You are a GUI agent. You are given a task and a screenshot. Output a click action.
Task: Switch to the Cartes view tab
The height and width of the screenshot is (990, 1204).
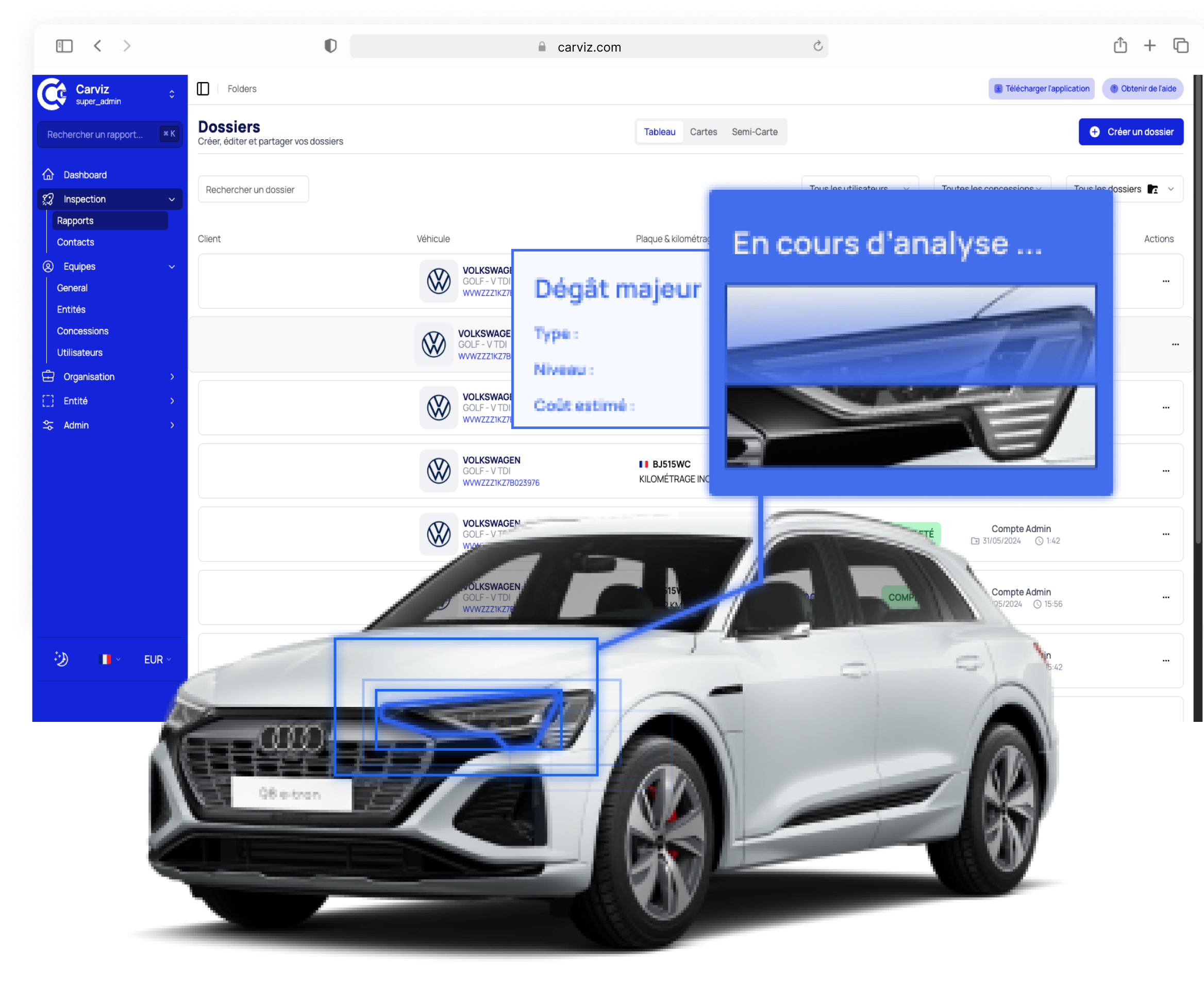704,131
